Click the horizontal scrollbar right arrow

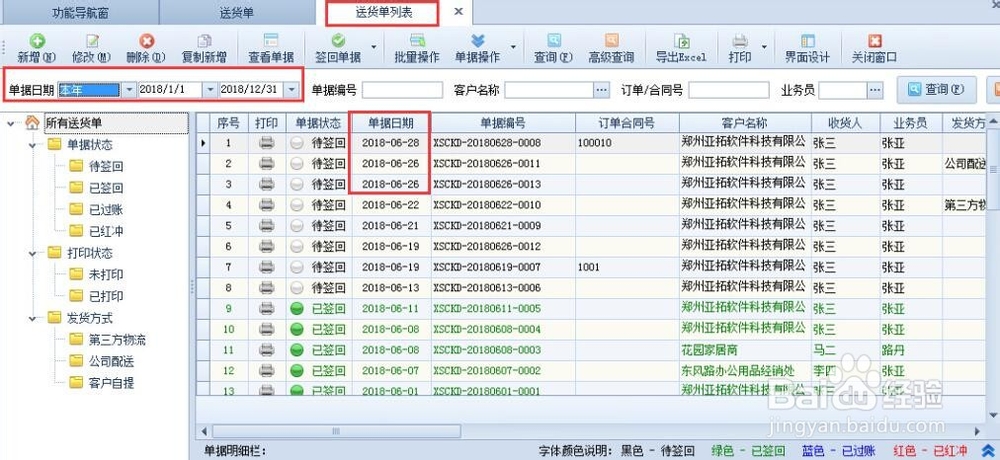click(x=978, y=432)
